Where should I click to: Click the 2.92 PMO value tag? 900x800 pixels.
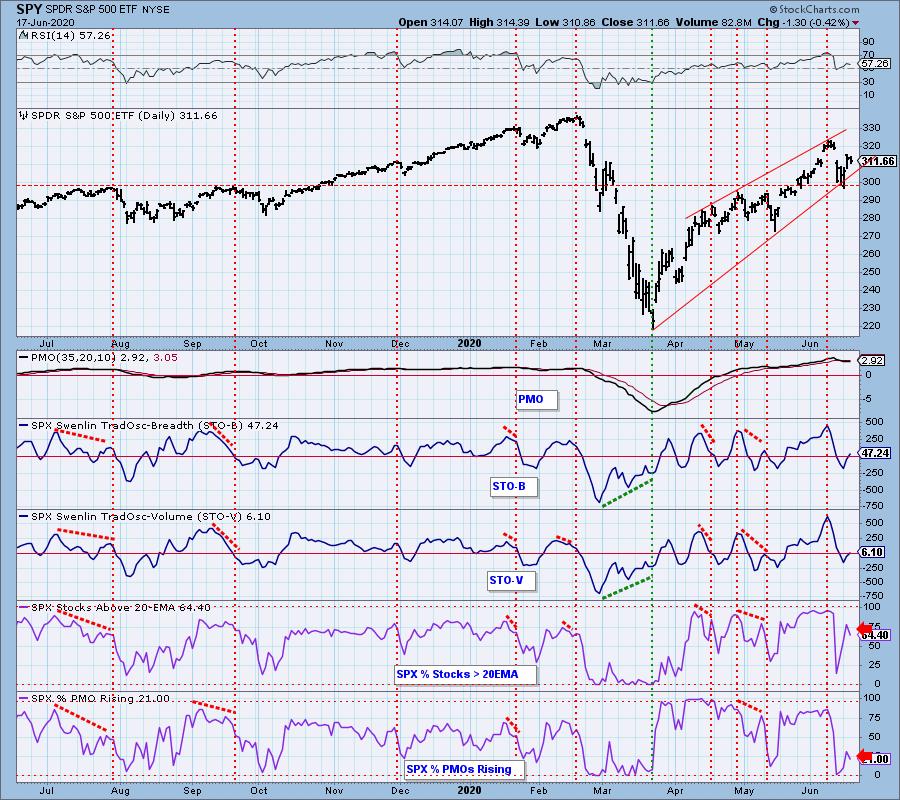[872, 360]
